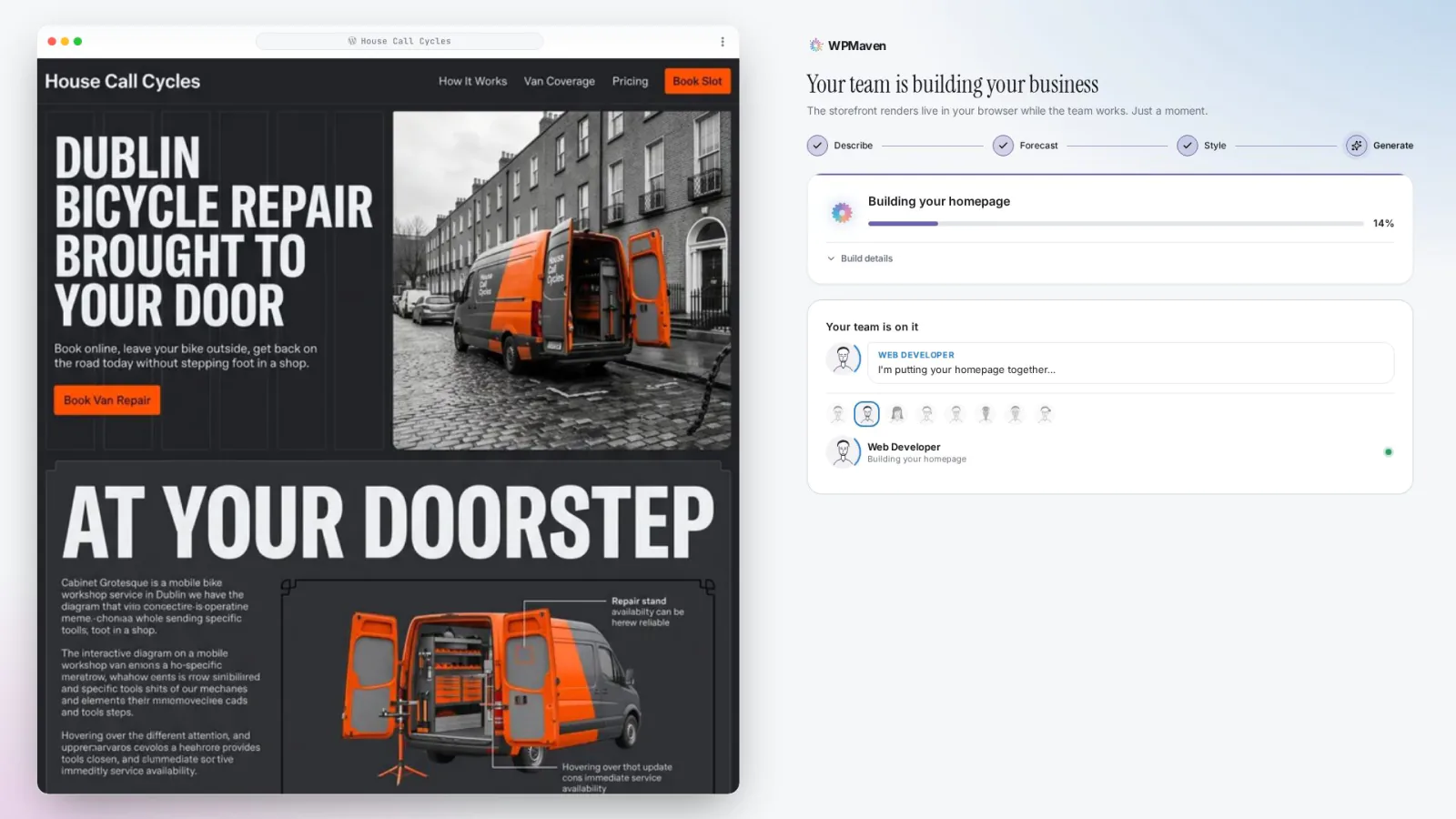The height and width of the screenshot is (819, 1456).
Task: Open the Pricing nav item
Action: (630, 81)
